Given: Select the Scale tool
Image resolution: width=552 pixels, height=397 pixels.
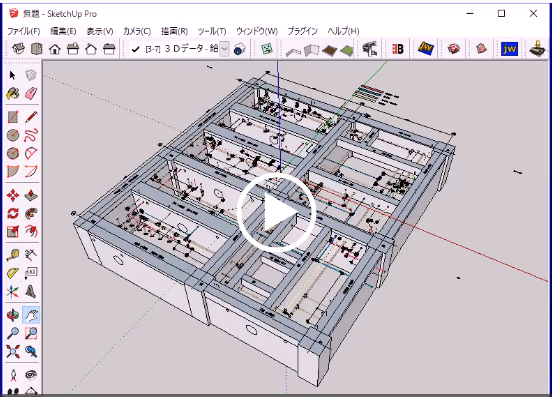Looking at the screenshot, I should coord(13,232).
